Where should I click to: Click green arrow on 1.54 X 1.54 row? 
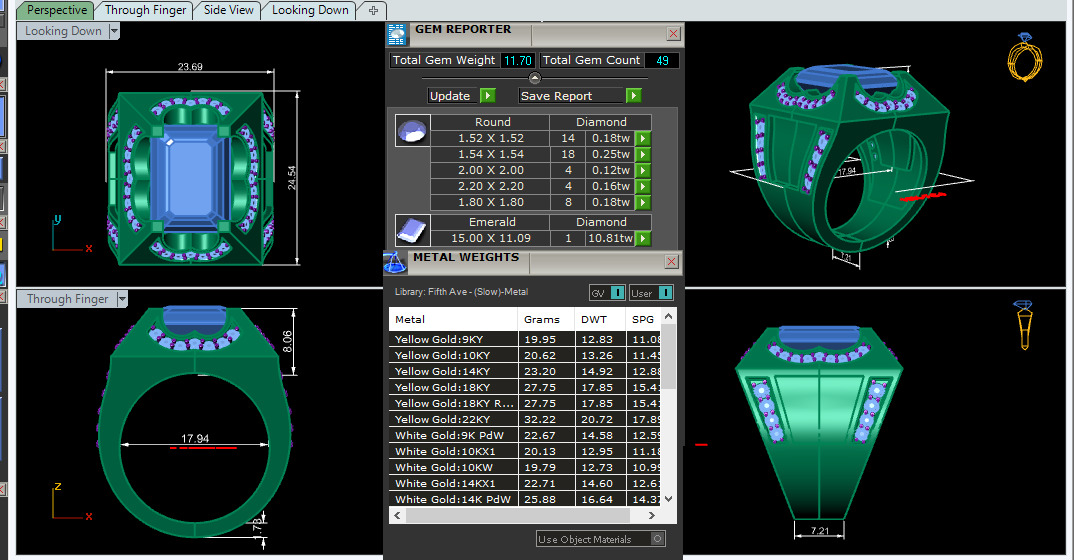tap(642, 154)
